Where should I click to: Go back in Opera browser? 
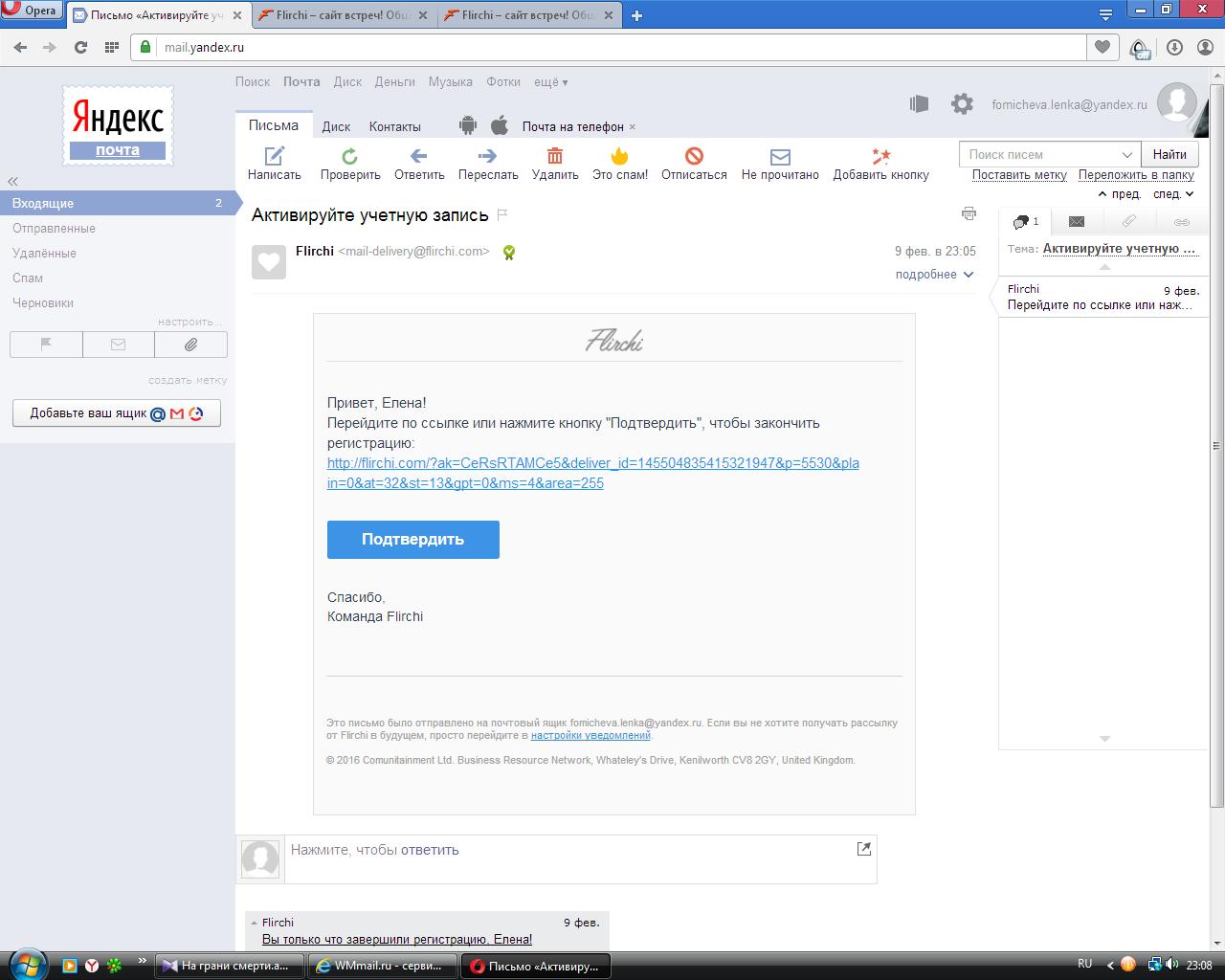pyautogui.click(x=21, y=47)
